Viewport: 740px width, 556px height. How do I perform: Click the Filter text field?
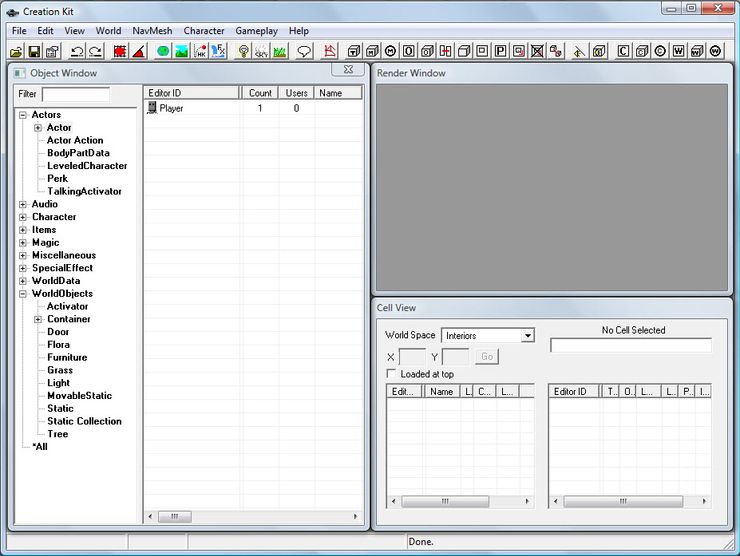pos(76,94)
